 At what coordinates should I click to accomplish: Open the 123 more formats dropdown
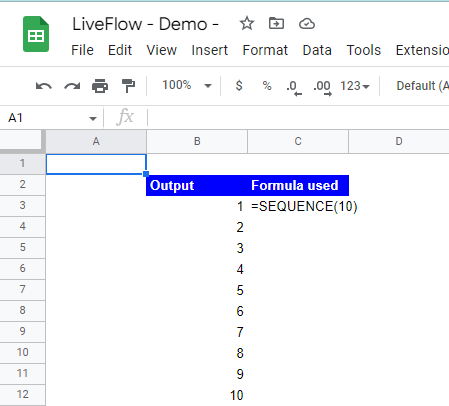355,86
